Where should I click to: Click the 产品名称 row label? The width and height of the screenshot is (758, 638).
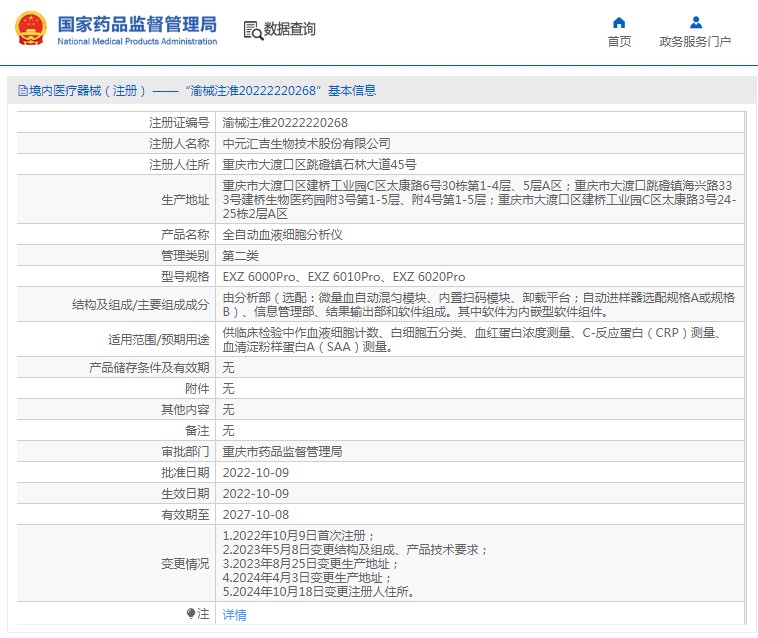185,235
